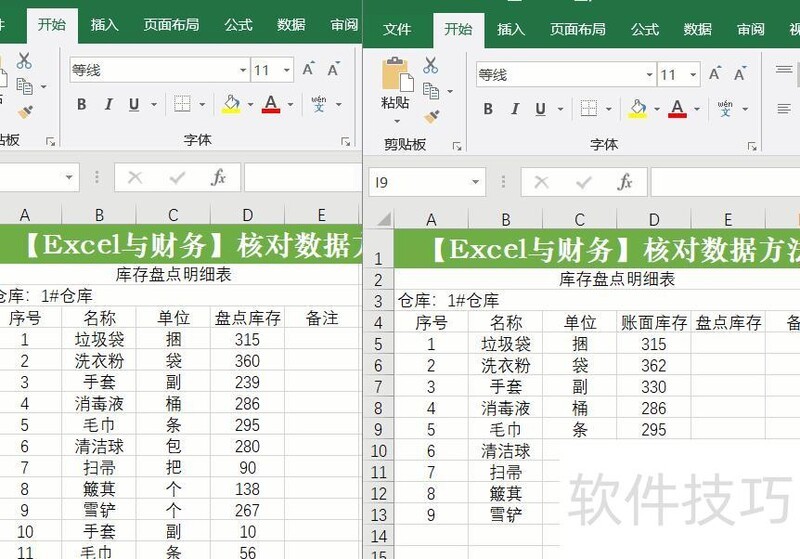Click cell 239 in left window
The height and width of the screenshot is (559, 800).
click(247, 383)
